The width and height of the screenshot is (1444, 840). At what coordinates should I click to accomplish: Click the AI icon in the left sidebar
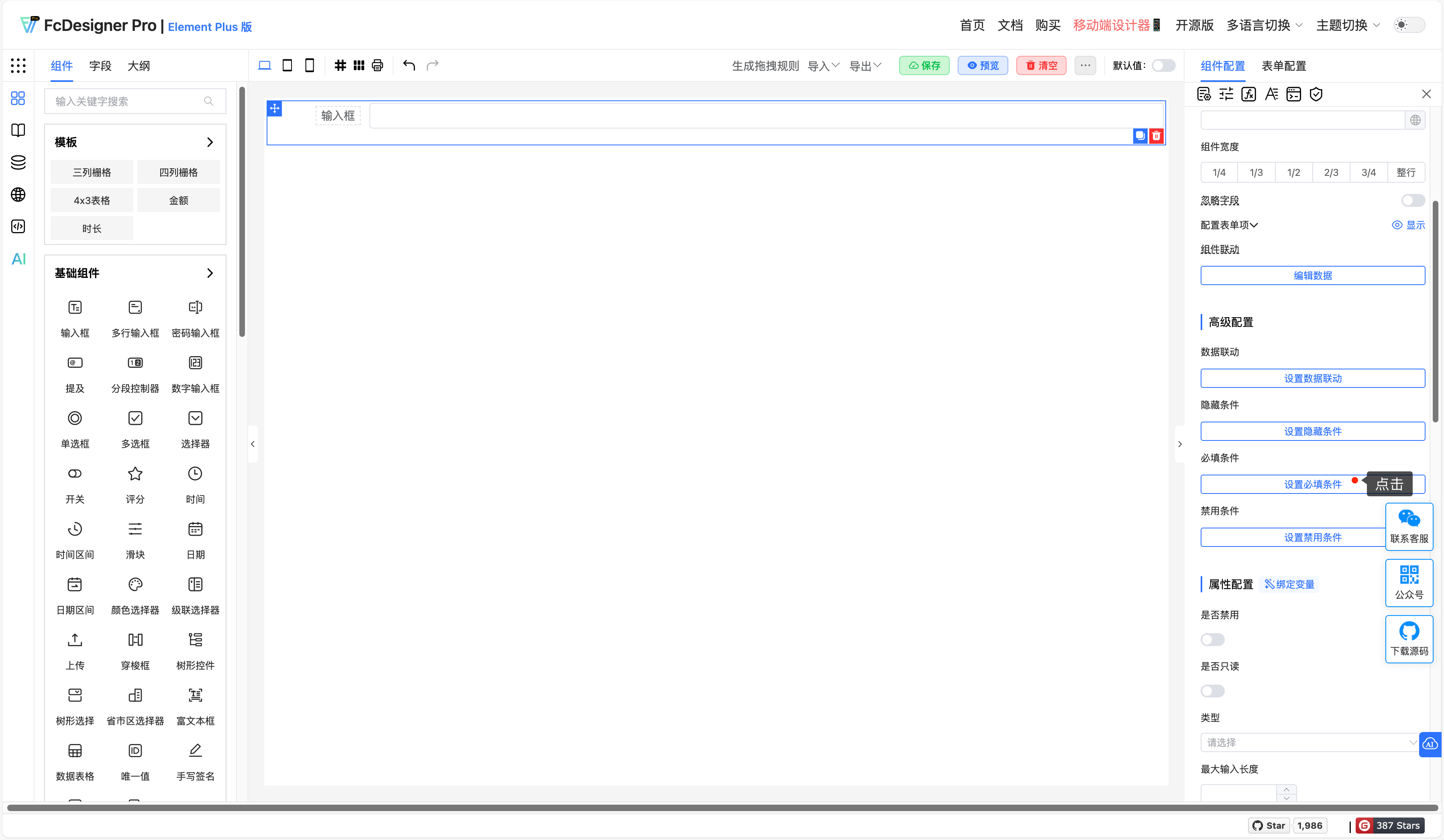pos(18,259)
